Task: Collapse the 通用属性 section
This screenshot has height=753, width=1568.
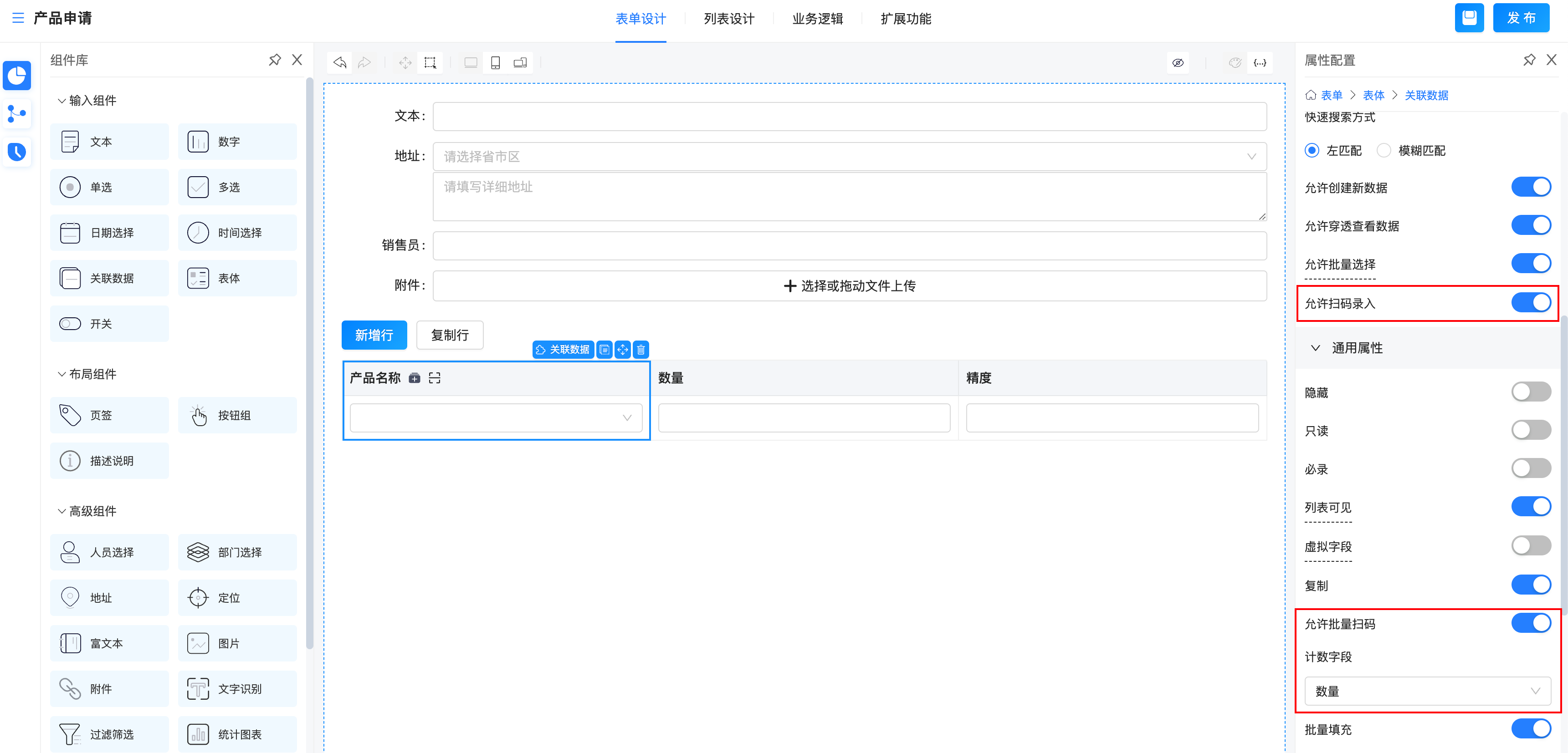Action: click(x=1315, y=348)
